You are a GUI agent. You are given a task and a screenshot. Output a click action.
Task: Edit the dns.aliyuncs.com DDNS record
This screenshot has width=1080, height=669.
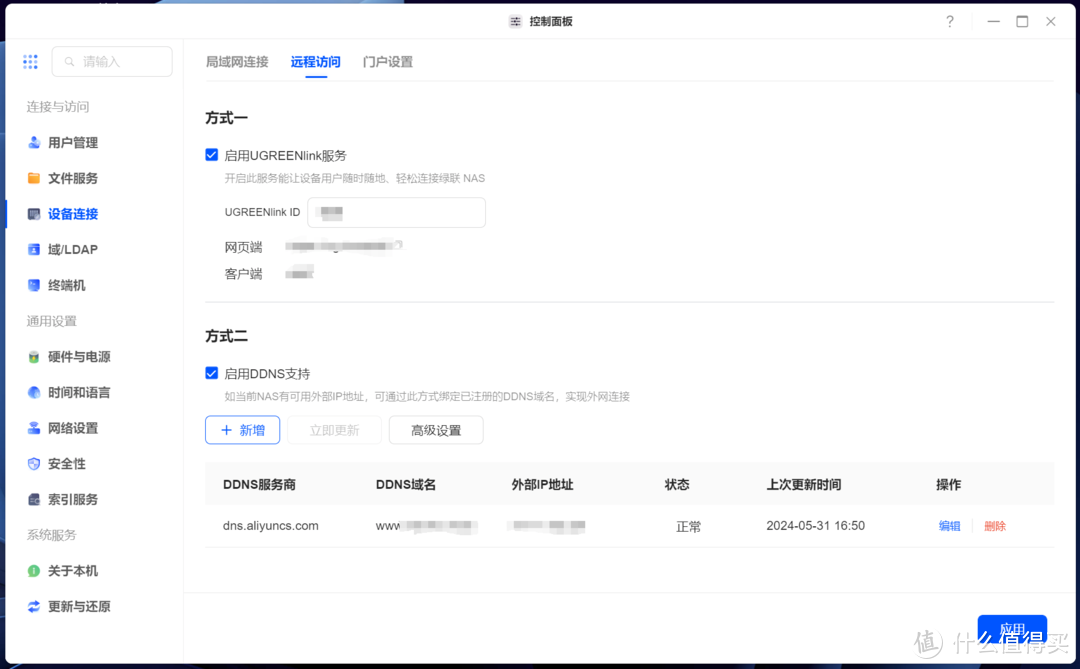[x=948, y=525]
